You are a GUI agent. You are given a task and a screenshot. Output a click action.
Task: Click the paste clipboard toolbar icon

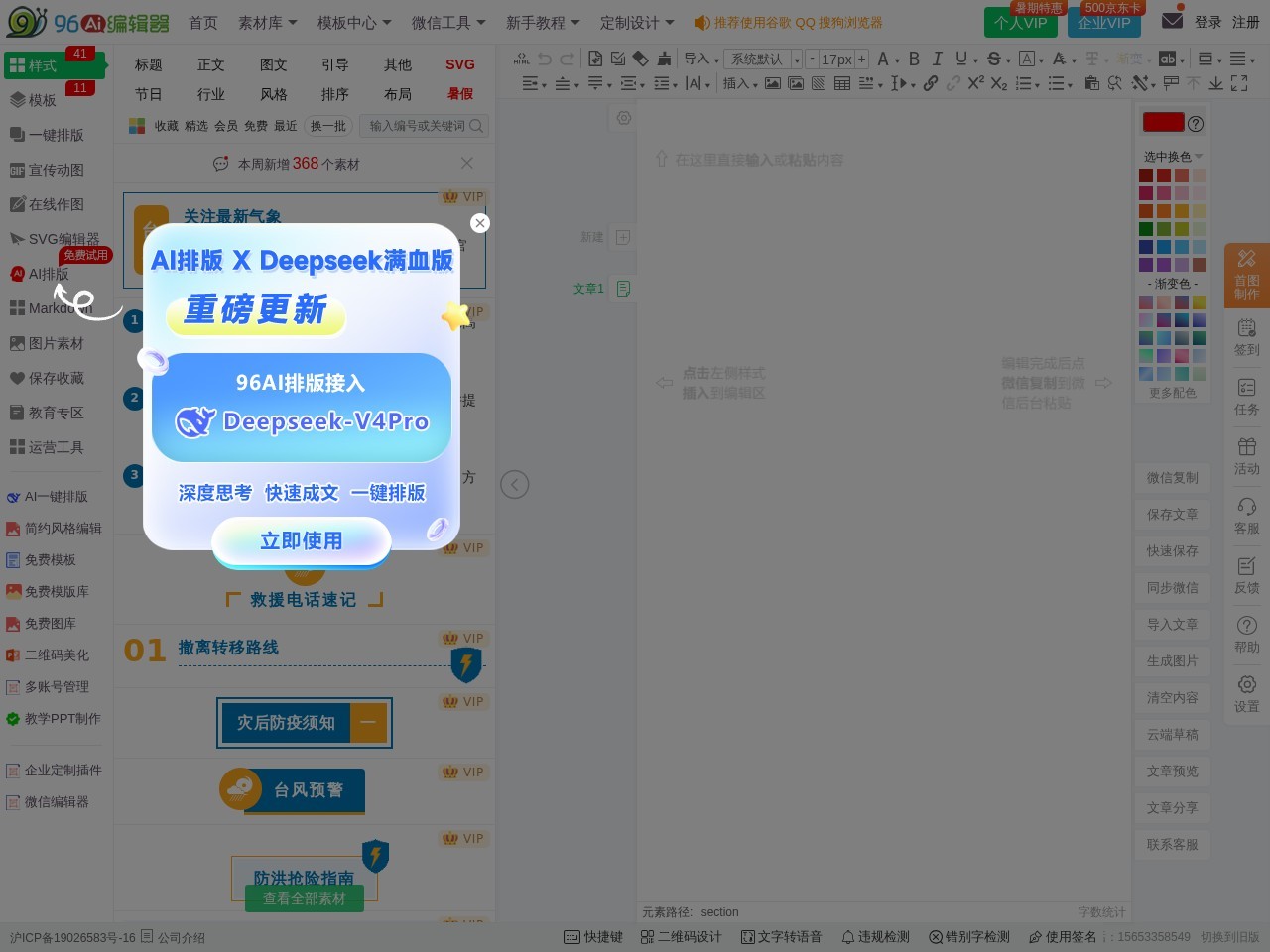(1092, 83)
